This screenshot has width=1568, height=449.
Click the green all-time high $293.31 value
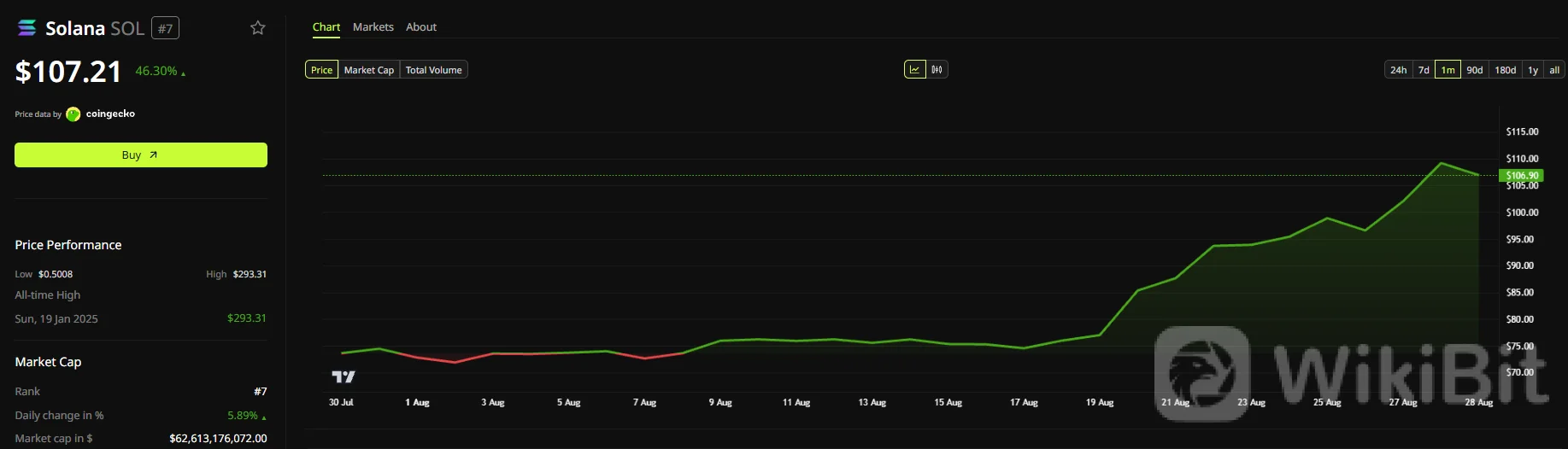247,318
